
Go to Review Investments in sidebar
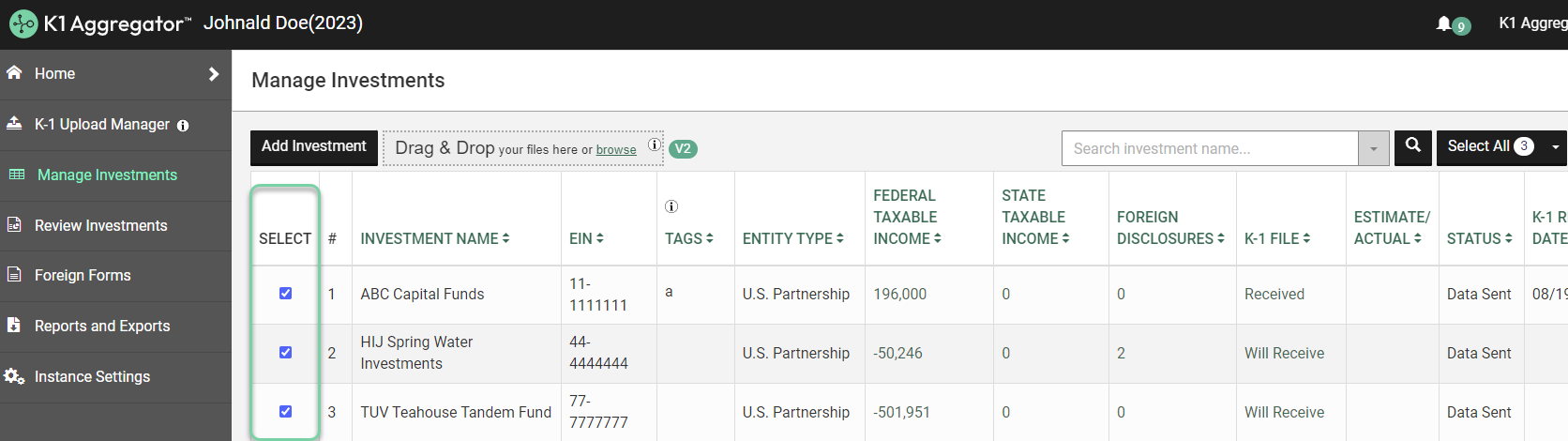tap(100, 225)
